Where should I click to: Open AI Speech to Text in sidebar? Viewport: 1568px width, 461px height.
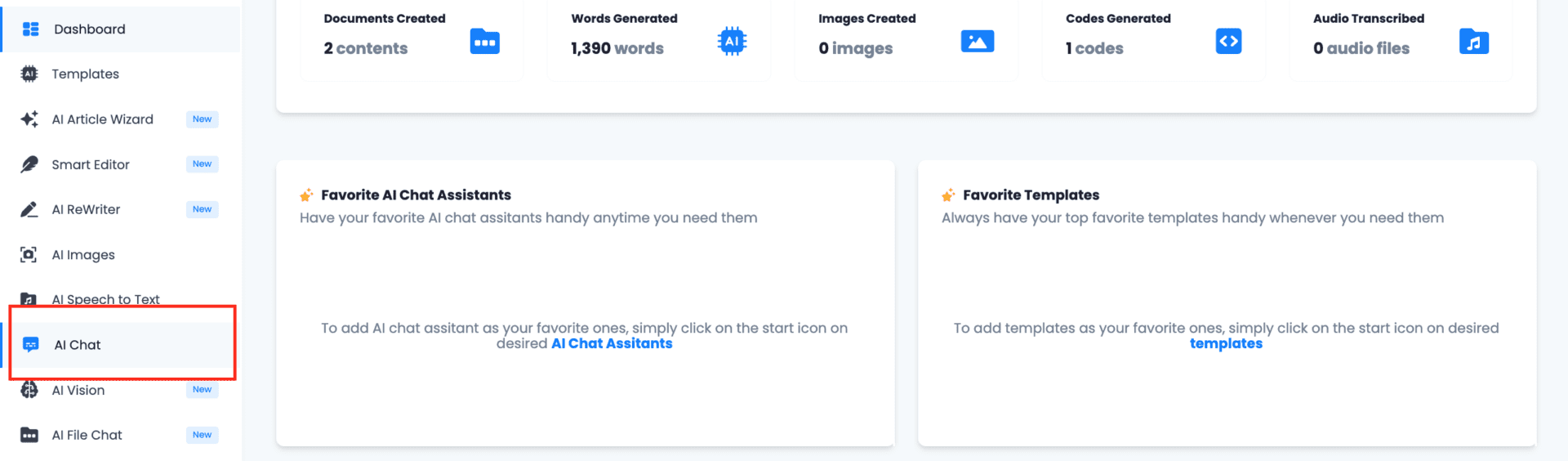coord(105,299)
